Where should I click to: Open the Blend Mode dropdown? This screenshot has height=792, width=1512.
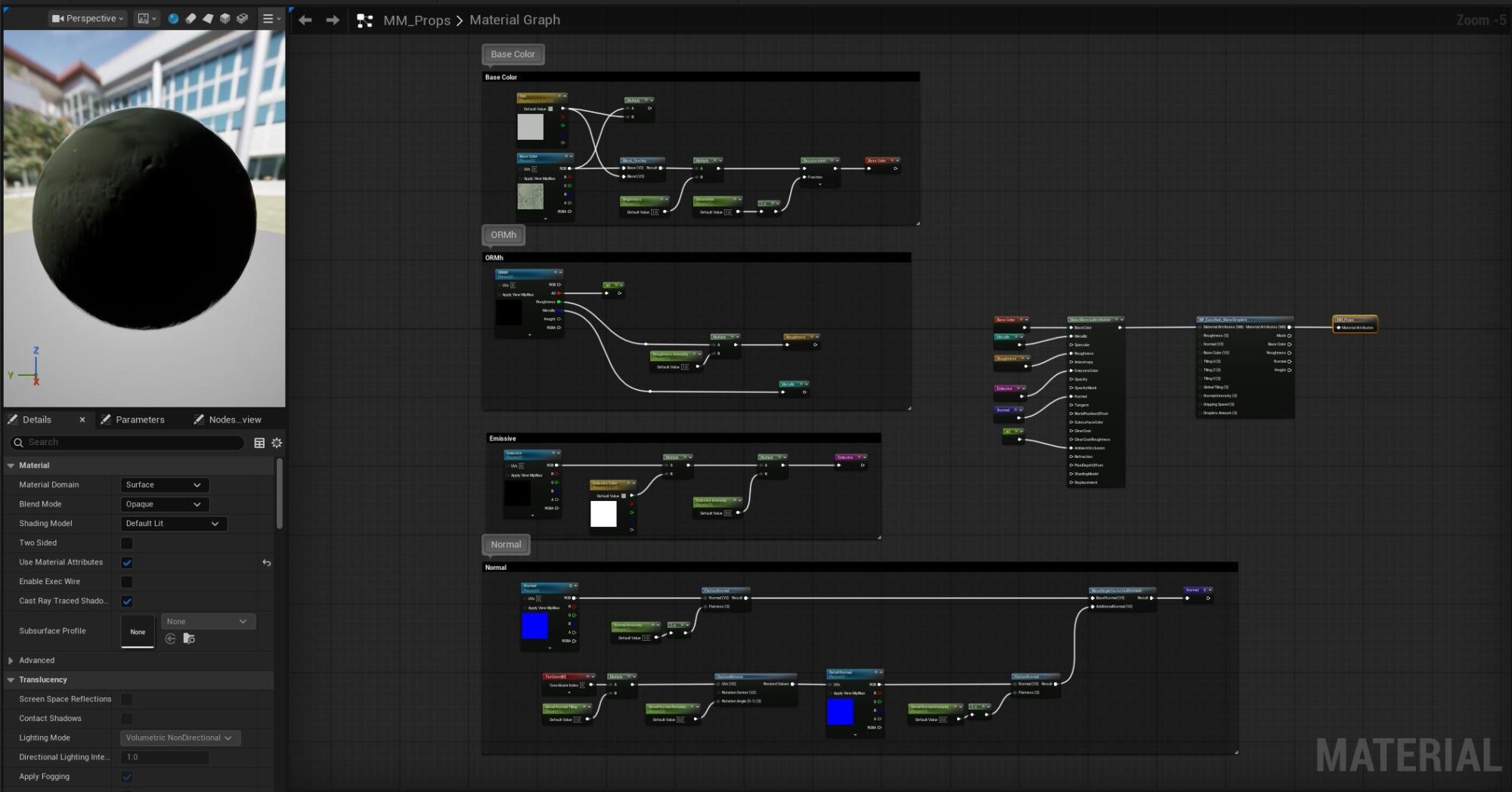pyautogui.click(x=163, y=504)
